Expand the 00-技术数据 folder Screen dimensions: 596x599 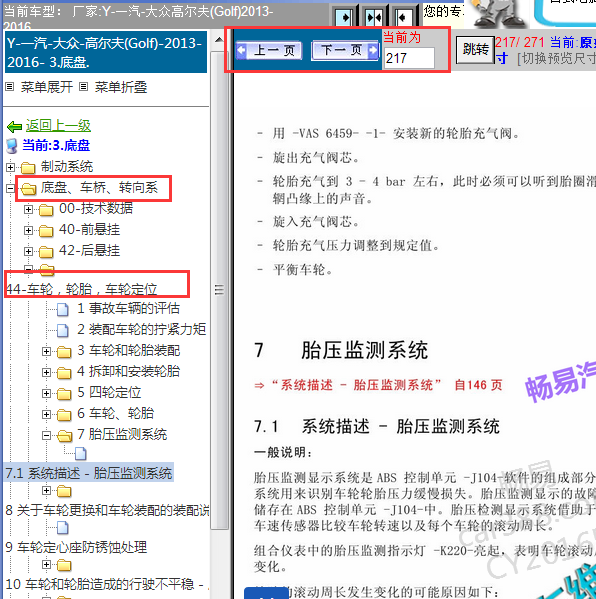tap(28, 209)
